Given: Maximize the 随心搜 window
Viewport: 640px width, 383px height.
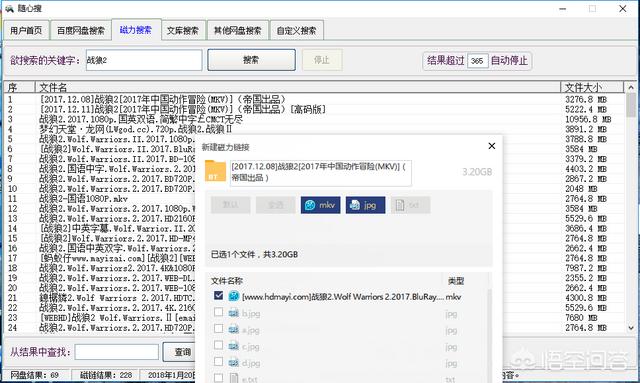Looking at the screenshot, I should [x=592, y=9].
